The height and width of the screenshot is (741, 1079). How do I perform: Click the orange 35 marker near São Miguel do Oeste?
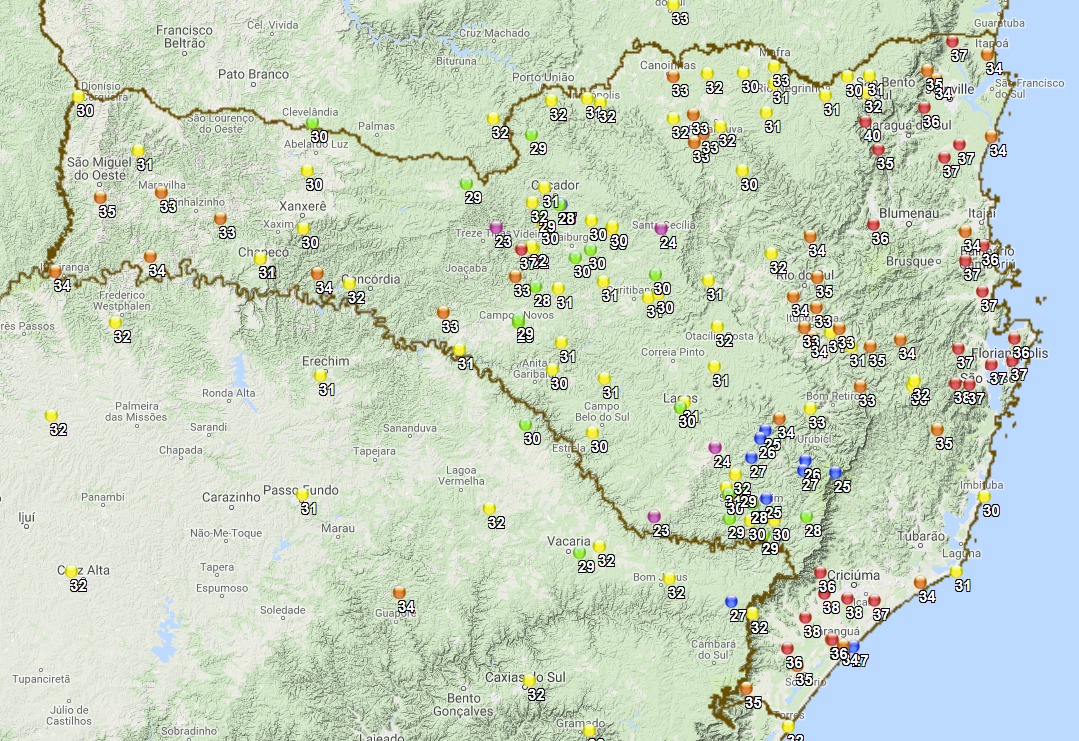click(100, 197)
